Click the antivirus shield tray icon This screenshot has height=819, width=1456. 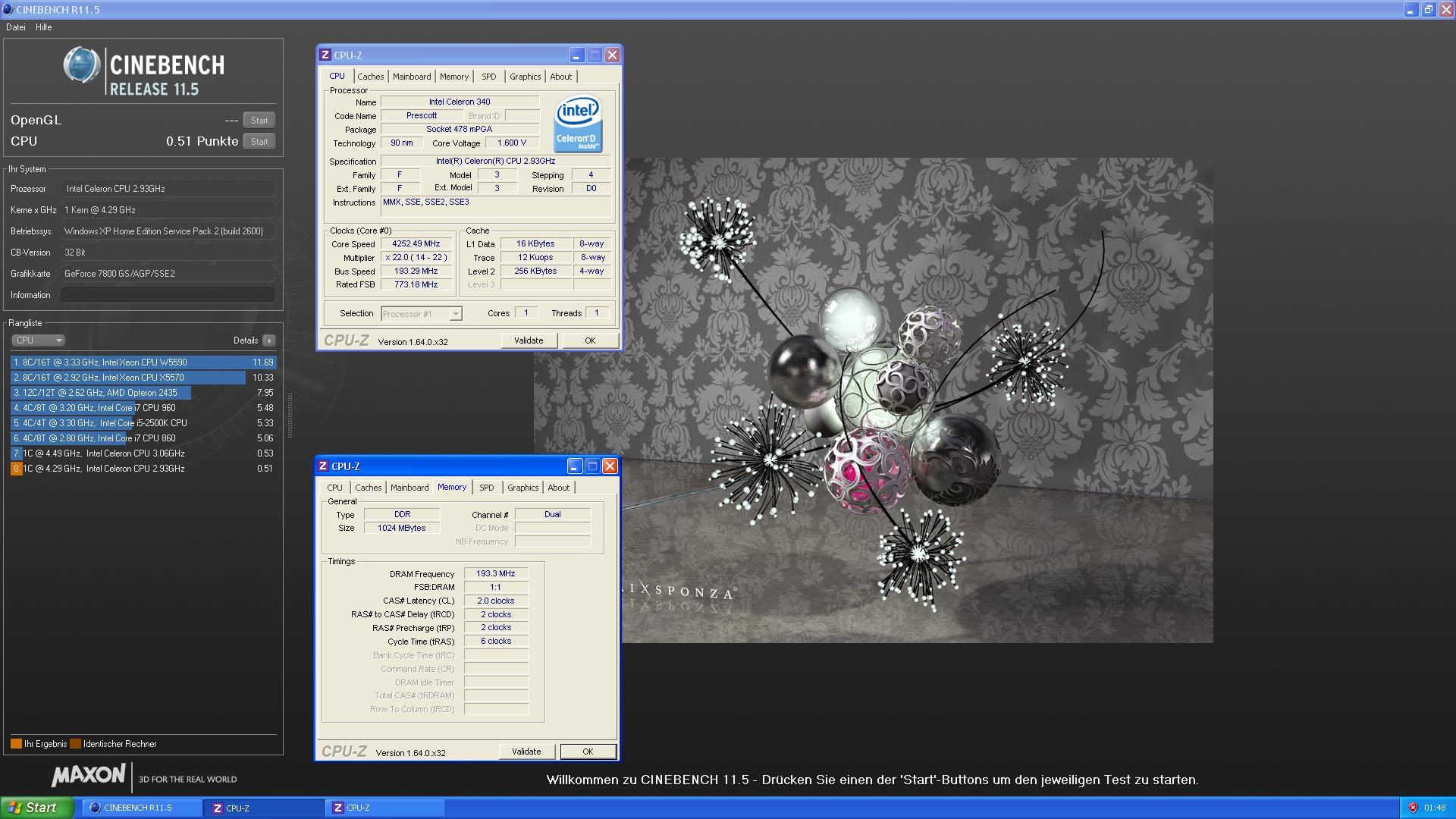coord(1413,808)
